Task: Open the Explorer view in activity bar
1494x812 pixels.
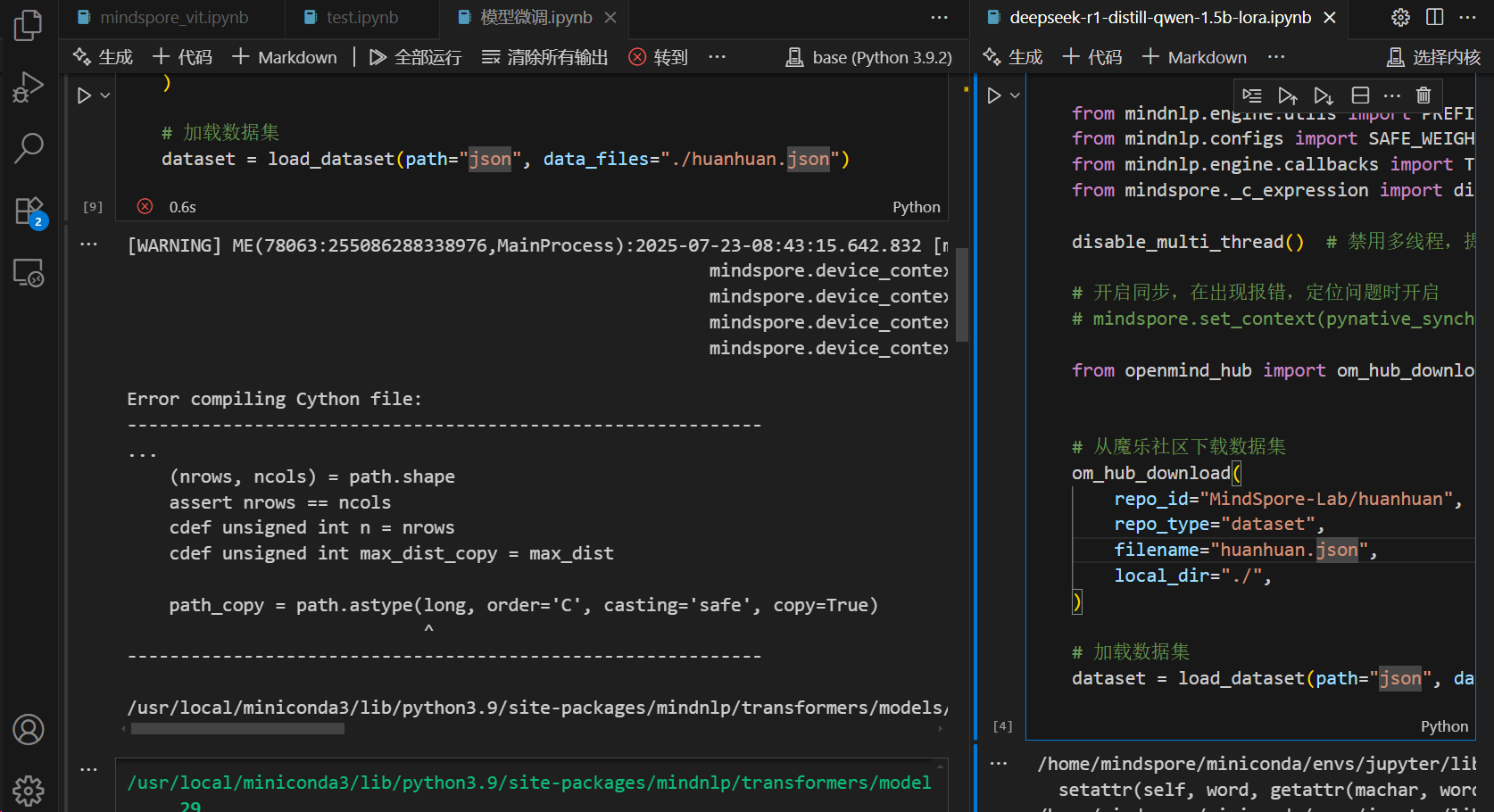Action: (x=29, y=25)
